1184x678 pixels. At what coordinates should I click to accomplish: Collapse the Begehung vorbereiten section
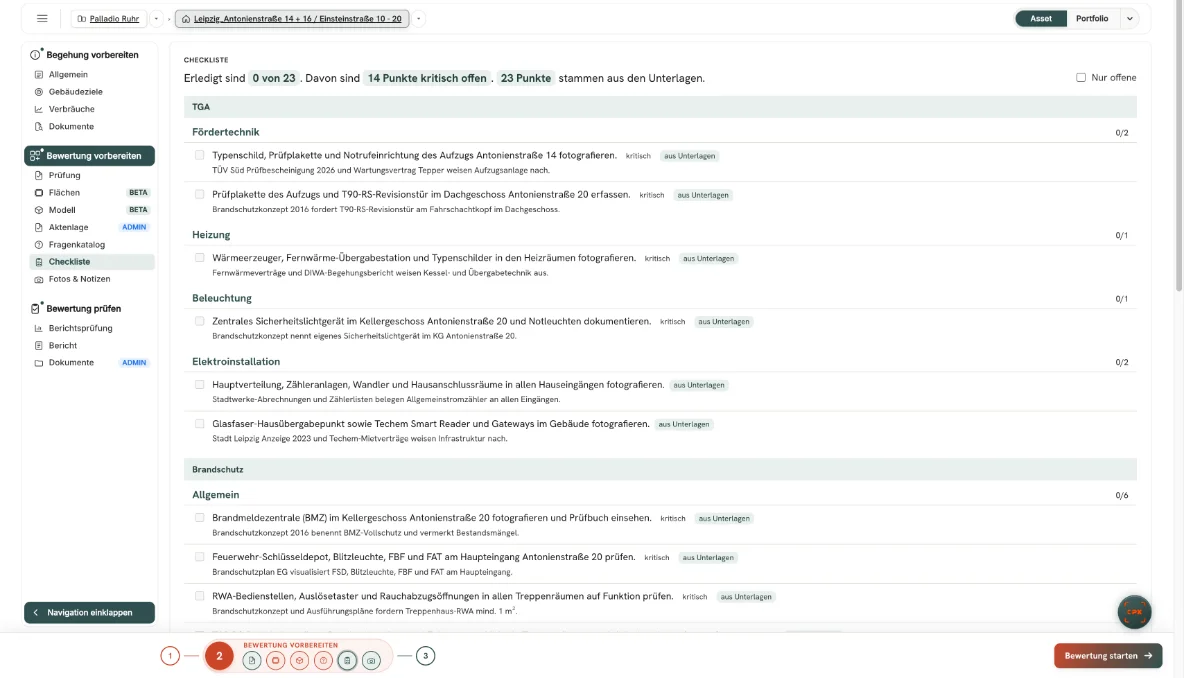coord(89,54)
